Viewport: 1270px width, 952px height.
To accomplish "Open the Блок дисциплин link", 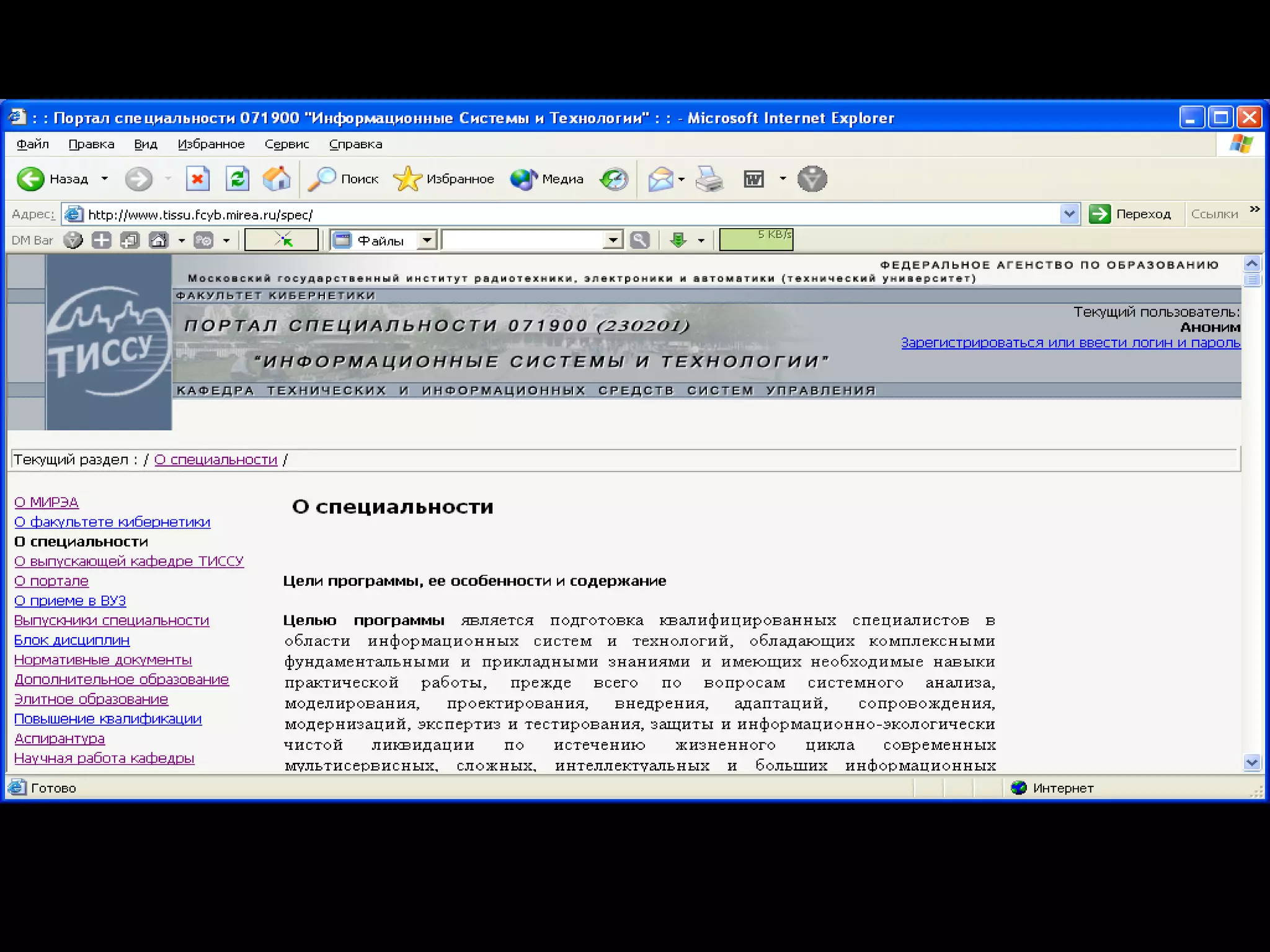I will (x=72, y=640).
